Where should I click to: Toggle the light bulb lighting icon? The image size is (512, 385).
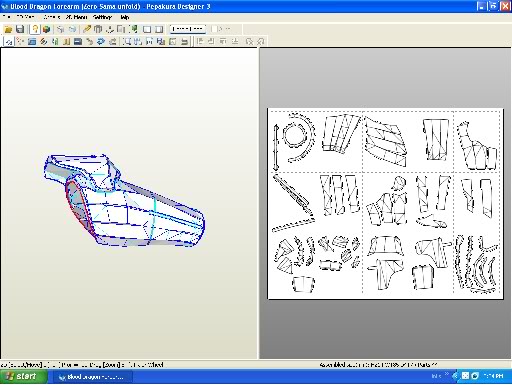[35, 29]
